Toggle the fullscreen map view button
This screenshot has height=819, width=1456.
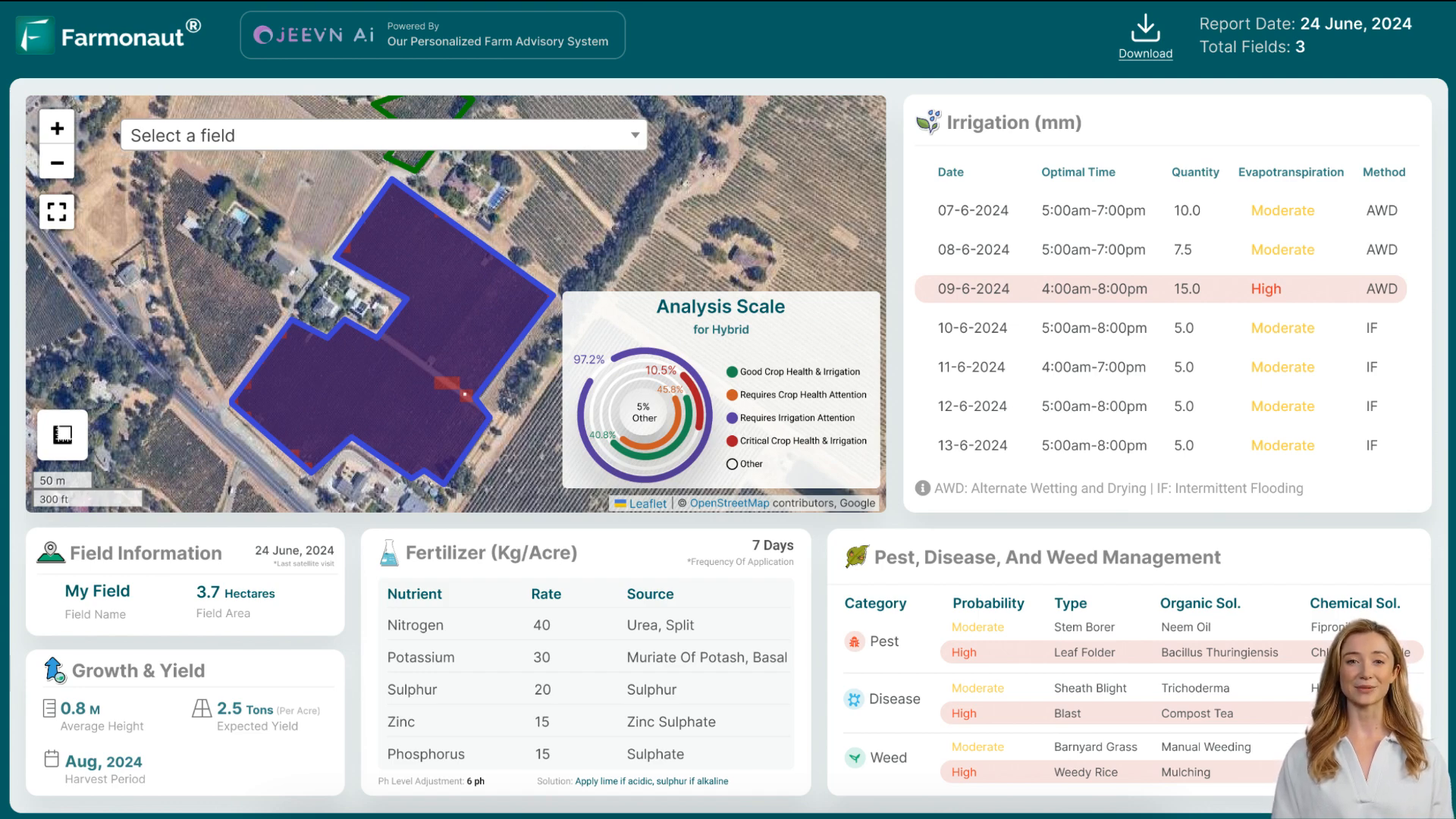click(x=56, y=211)
